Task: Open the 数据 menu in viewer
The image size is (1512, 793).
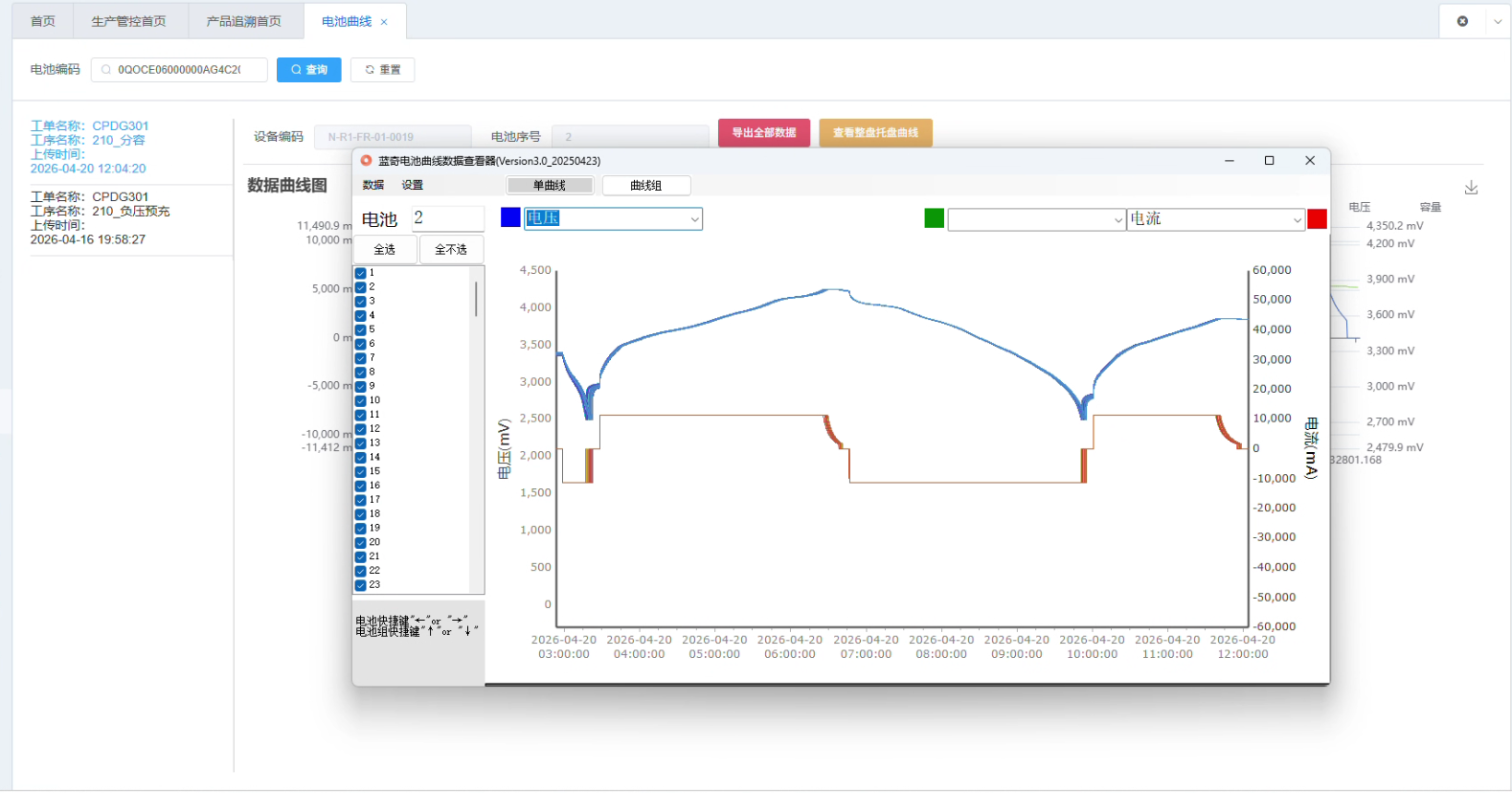Action: point(373,186)
